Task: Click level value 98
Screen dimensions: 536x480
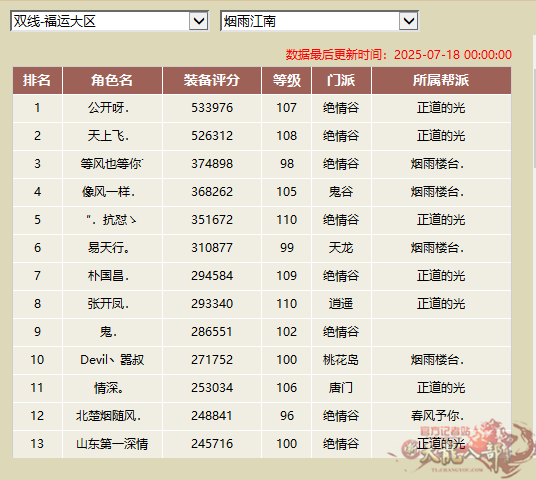Action: click(x=287, y=164)
